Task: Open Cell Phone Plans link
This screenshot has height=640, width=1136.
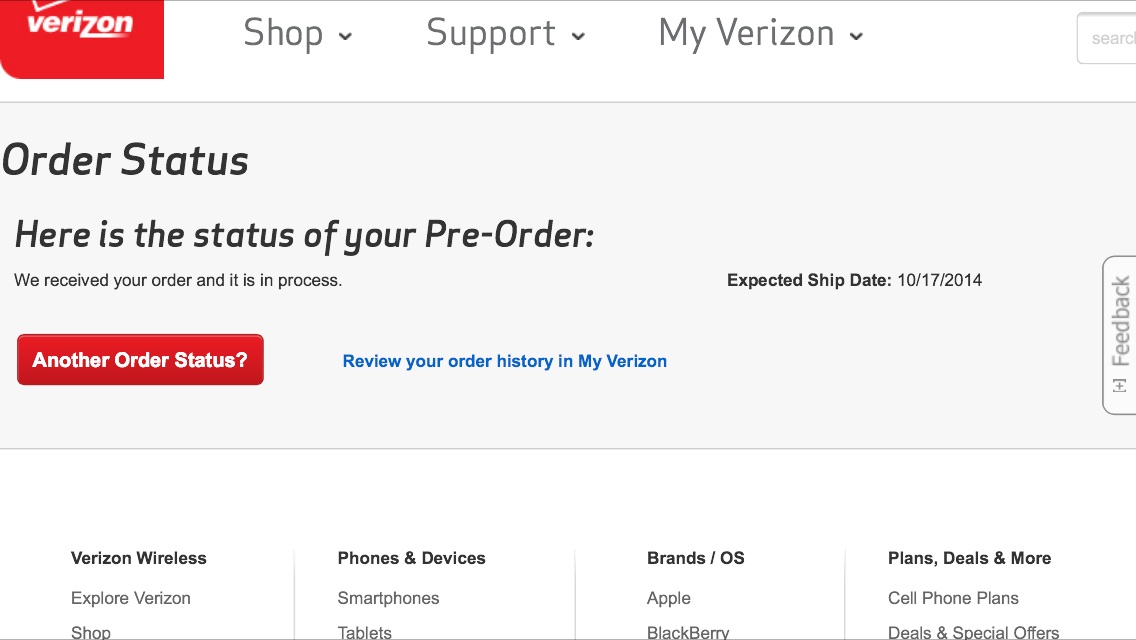Action: tap(953, 598)
